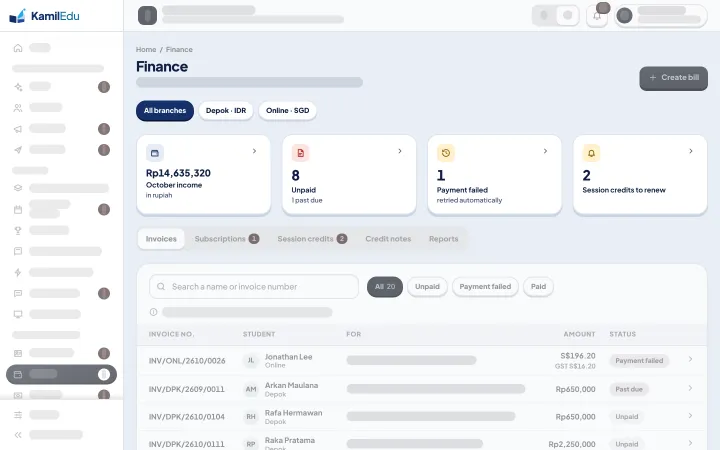The width and height of the screenshot is (720, 450).
Task: Click Rafa Hermawan's Unpaid status badge
Action: [627, 417]
